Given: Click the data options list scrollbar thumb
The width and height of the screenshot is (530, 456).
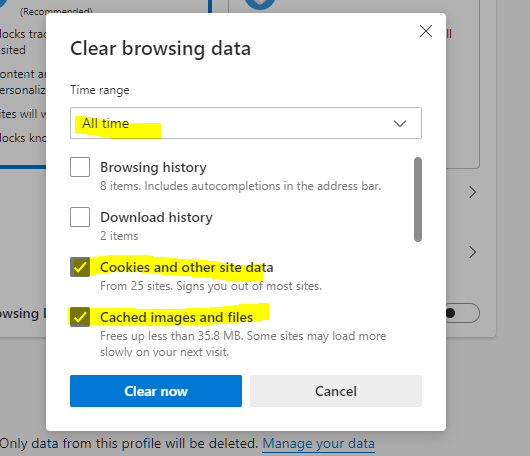Looking at the screenshot, I should (418, 199).
